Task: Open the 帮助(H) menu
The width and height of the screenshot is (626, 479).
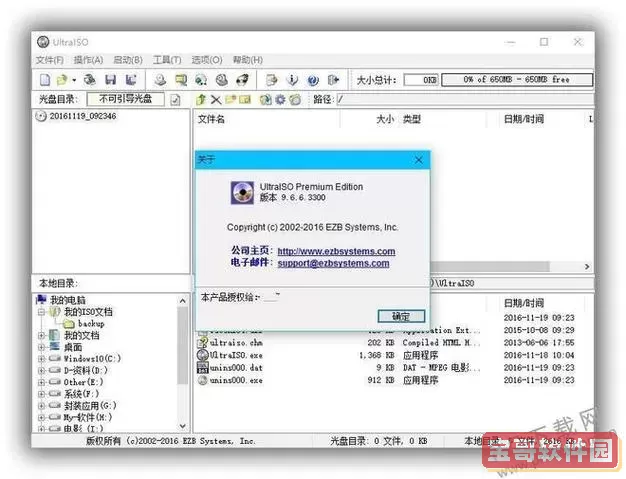Action: (248, 60)
